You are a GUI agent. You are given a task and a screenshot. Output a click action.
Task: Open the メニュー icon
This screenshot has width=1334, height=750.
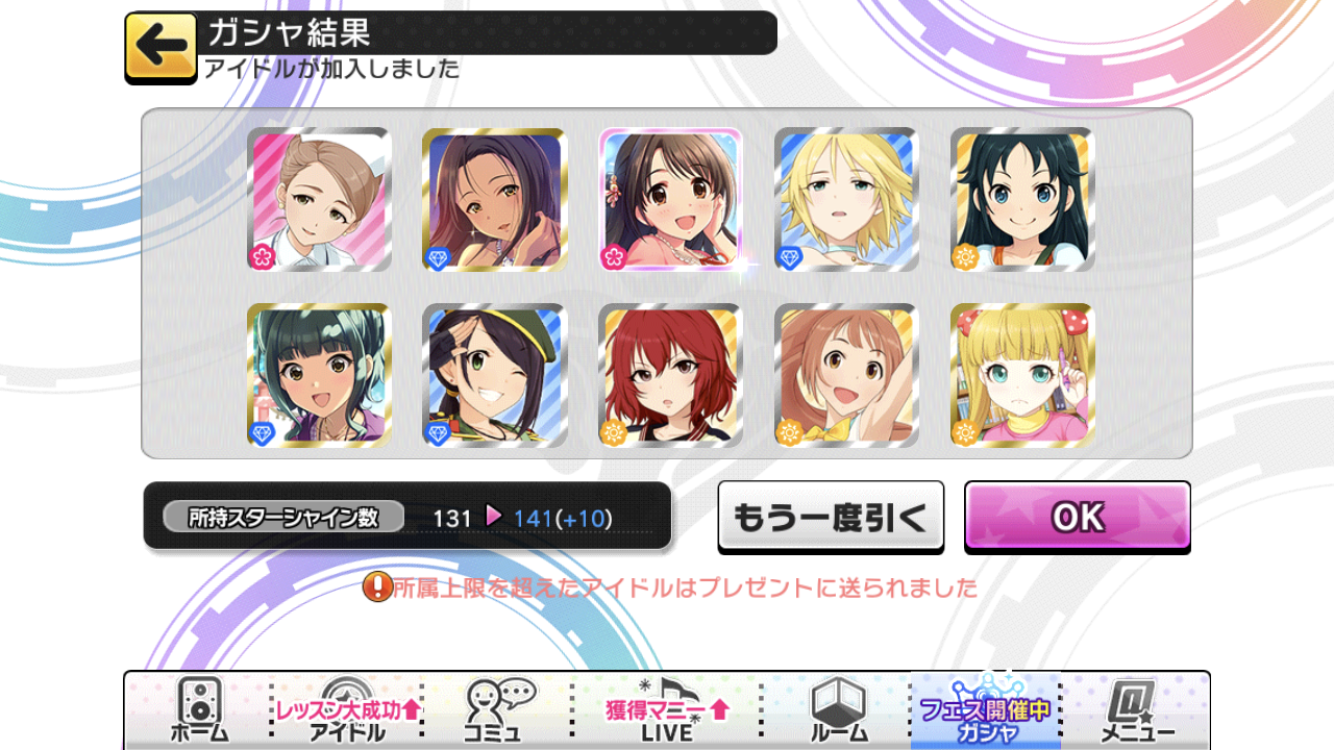click(1135, 709)
